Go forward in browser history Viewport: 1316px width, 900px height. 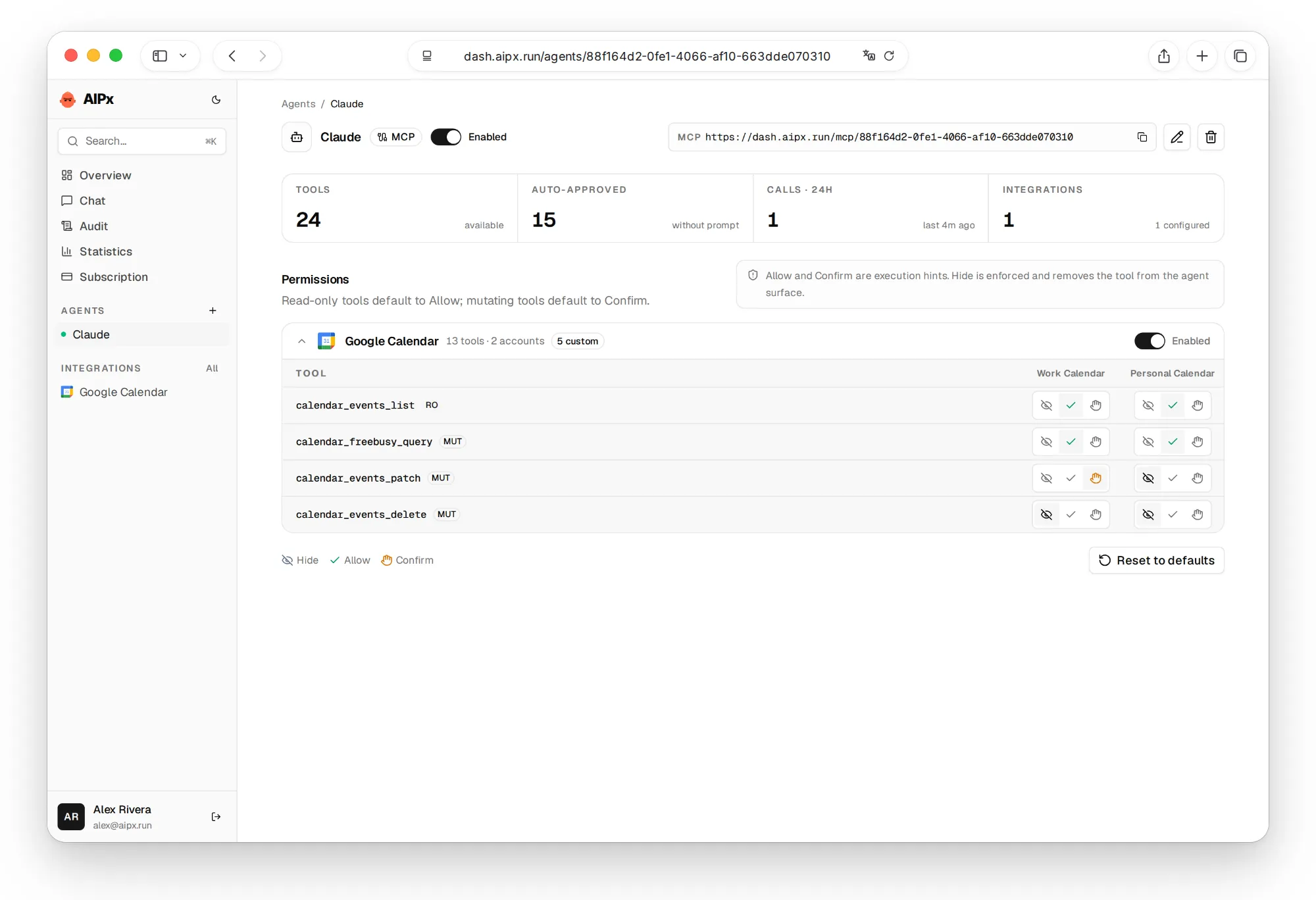(x=263, y=56)
